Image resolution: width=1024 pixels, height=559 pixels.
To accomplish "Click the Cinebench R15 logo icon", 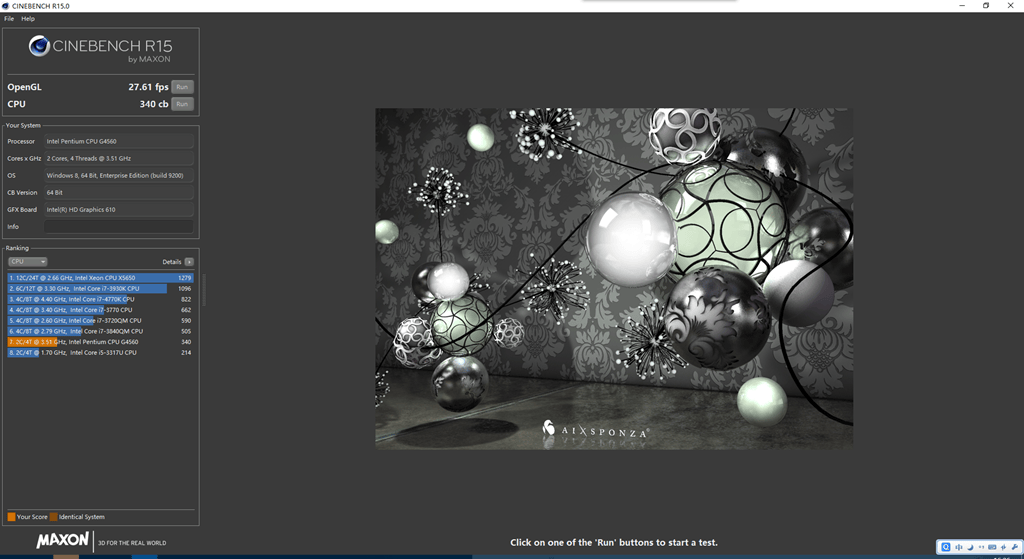I will [39, 46].
